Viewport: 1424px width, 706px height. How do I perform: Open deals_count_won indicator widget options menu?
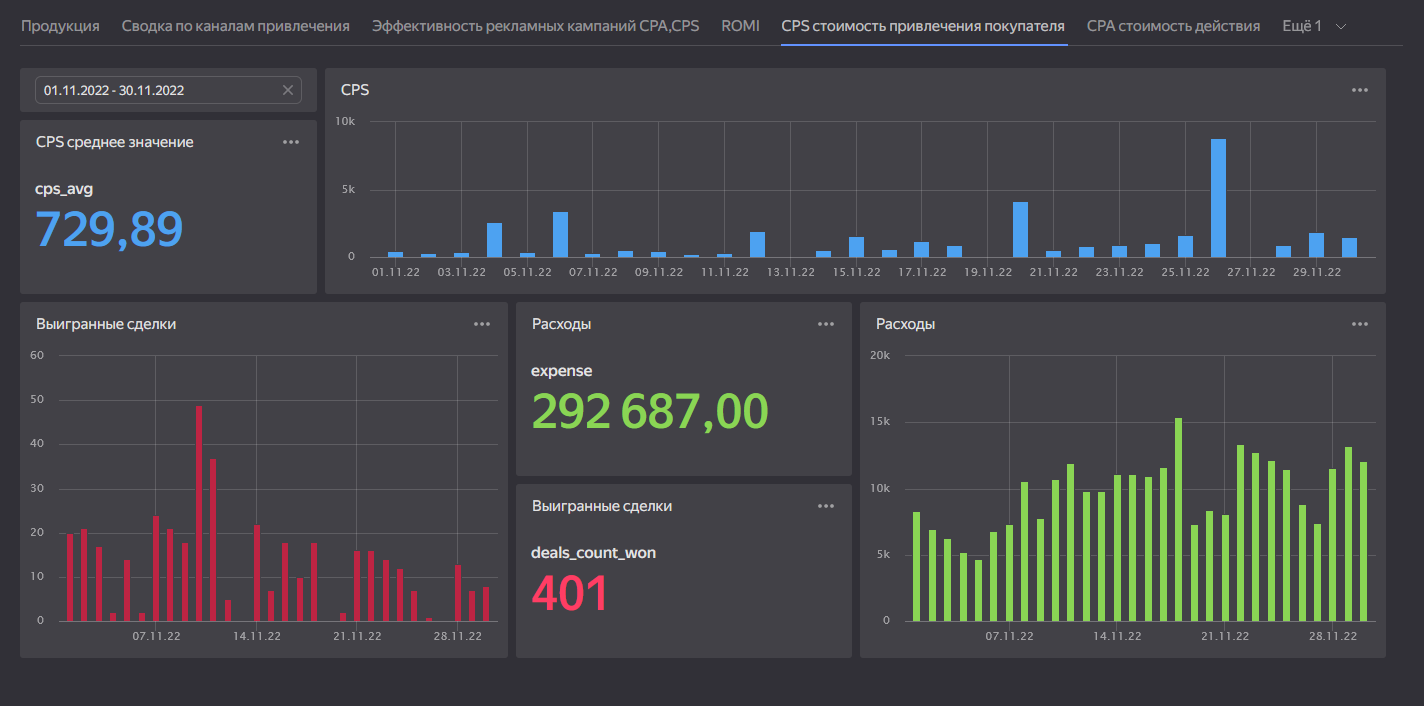825,506
